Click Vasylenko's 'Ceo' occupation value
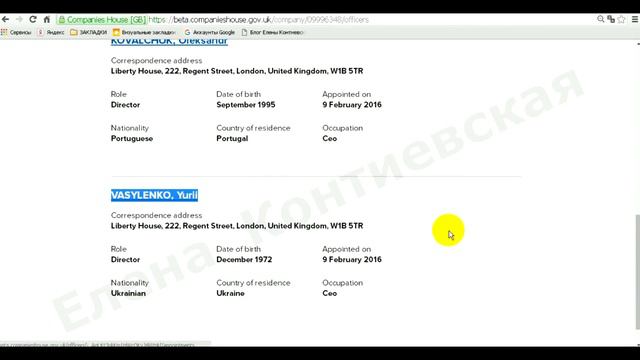The image size is (640, 360). (x=329, y=293)
